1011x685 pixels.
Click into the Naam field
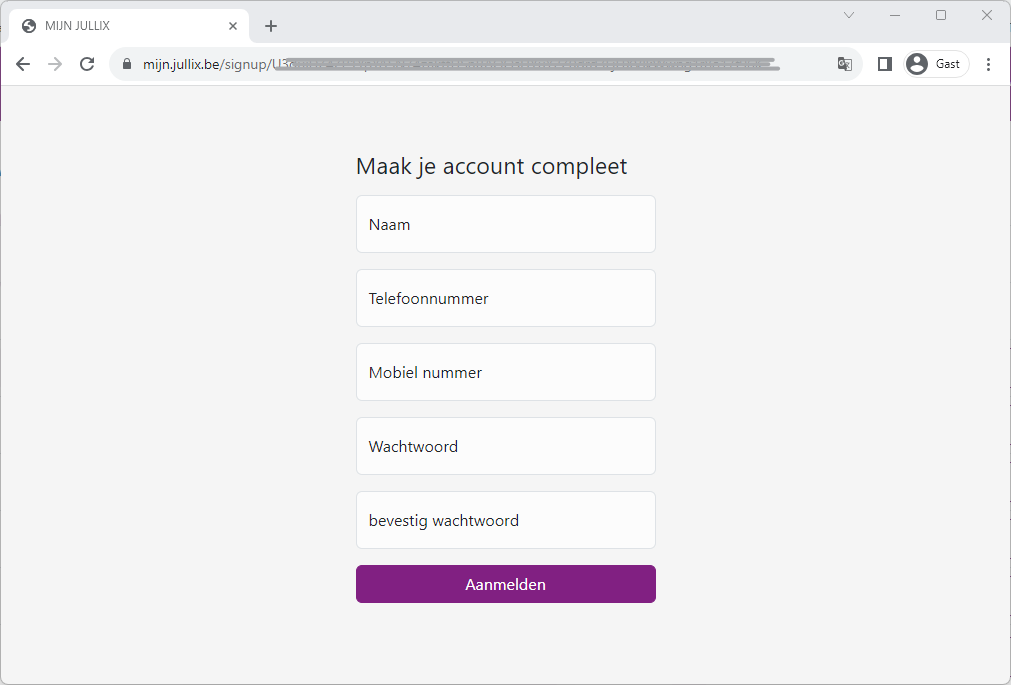[x=506, y=224]
